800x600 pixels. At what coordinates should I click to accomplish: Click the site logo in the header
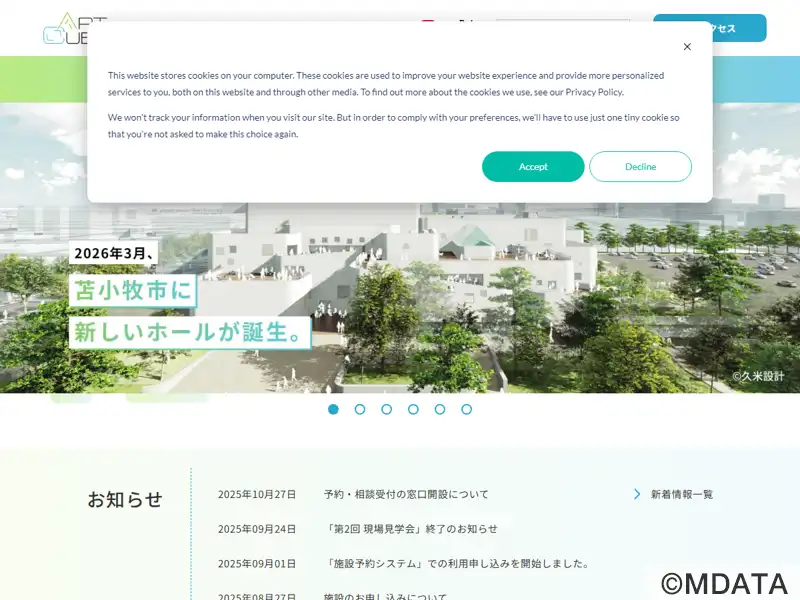point(66,29)
